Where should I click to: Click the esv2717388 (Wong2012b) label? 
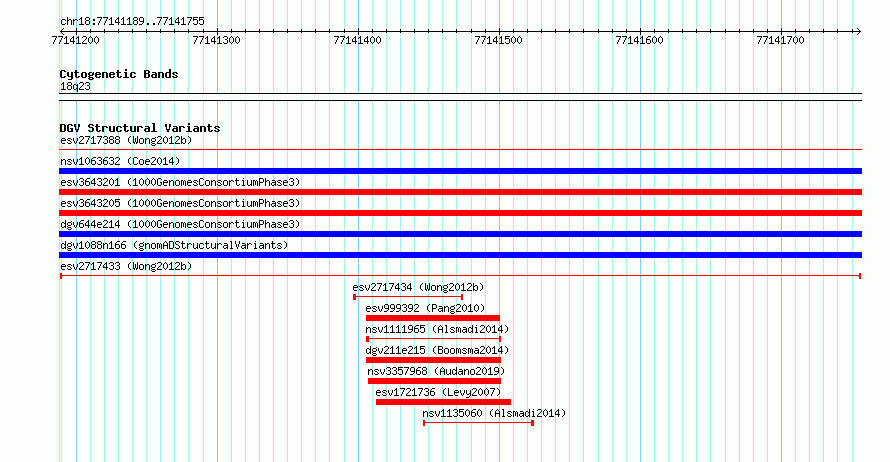(126, 140)
